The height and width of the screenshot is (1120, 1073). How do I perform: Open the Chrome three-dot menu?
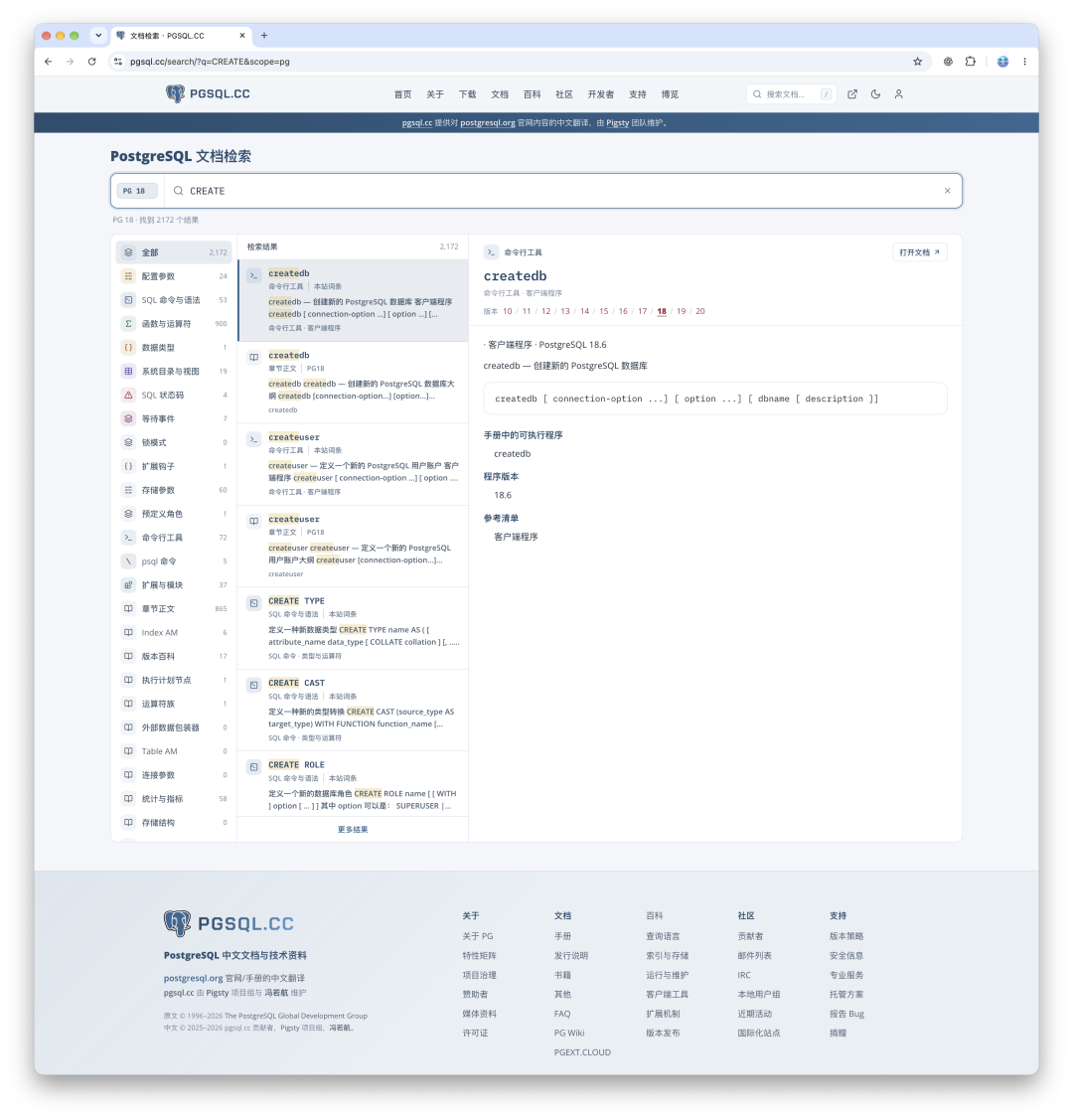click(x=1024, y=62)
